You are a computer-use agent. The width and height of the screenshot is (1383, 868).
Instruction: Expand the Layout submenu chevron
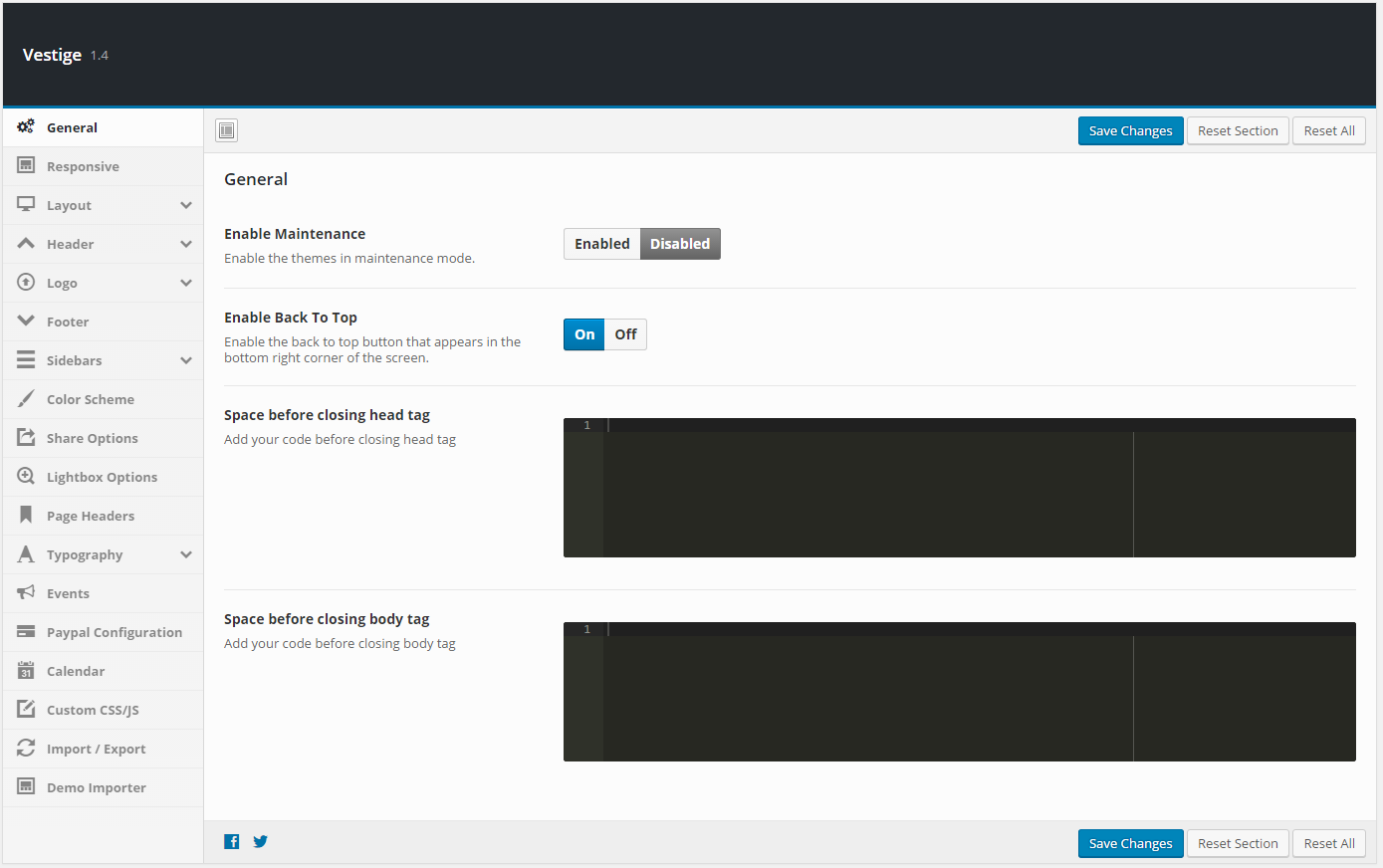tap(186, 205)
